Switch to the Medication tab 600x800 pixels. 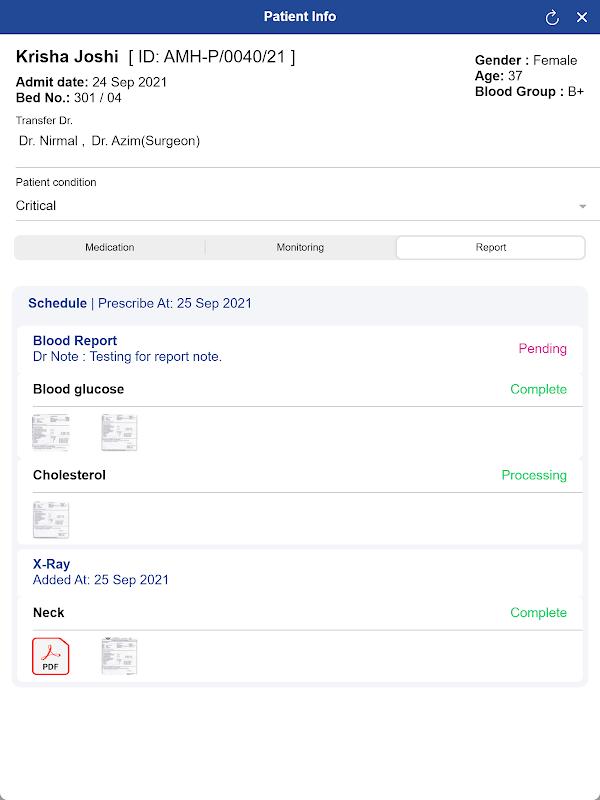[x=110, y=247]
